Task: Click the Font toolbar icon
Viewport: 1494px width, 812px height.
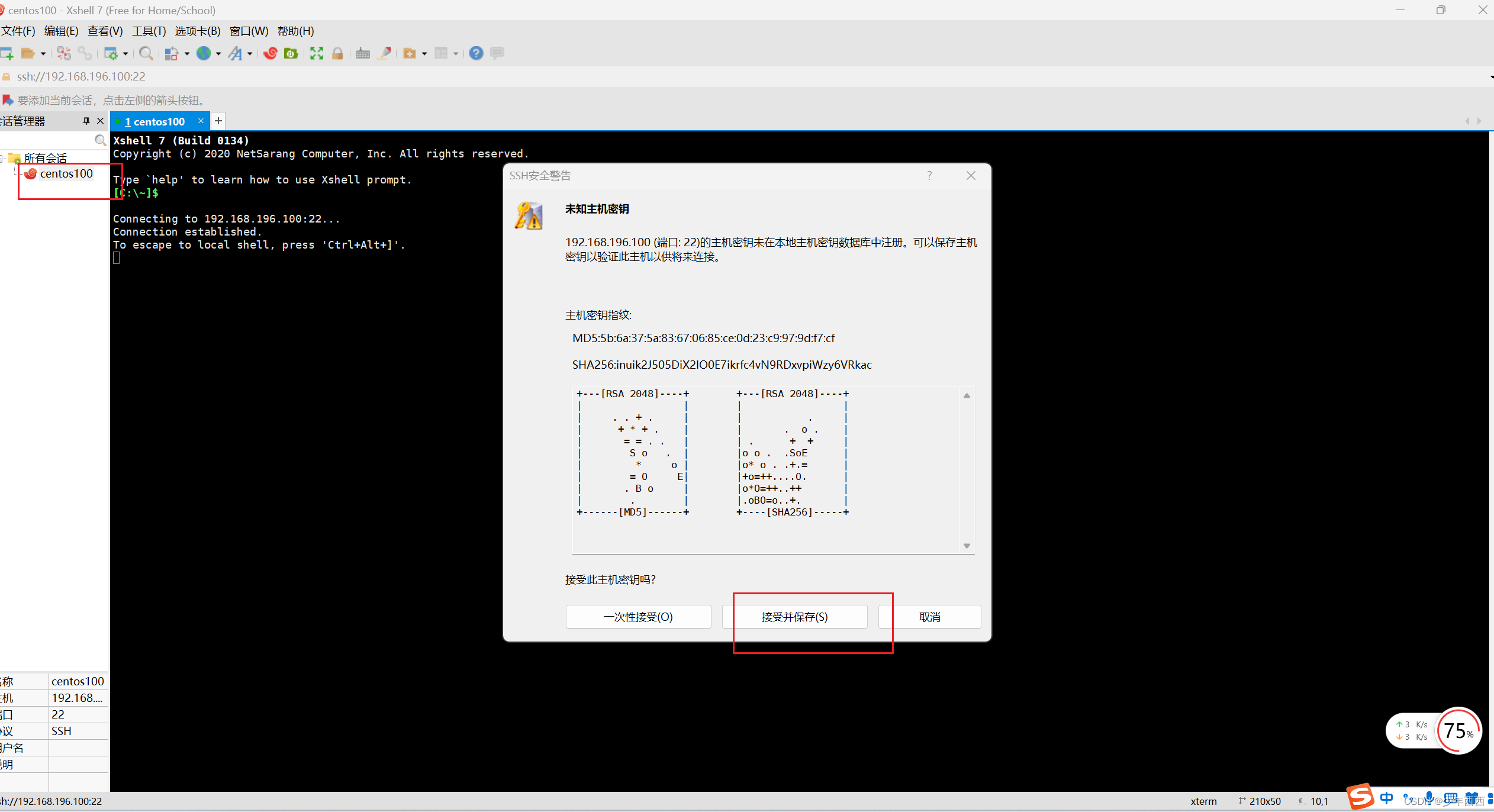Action: click(x=236, y=54)
